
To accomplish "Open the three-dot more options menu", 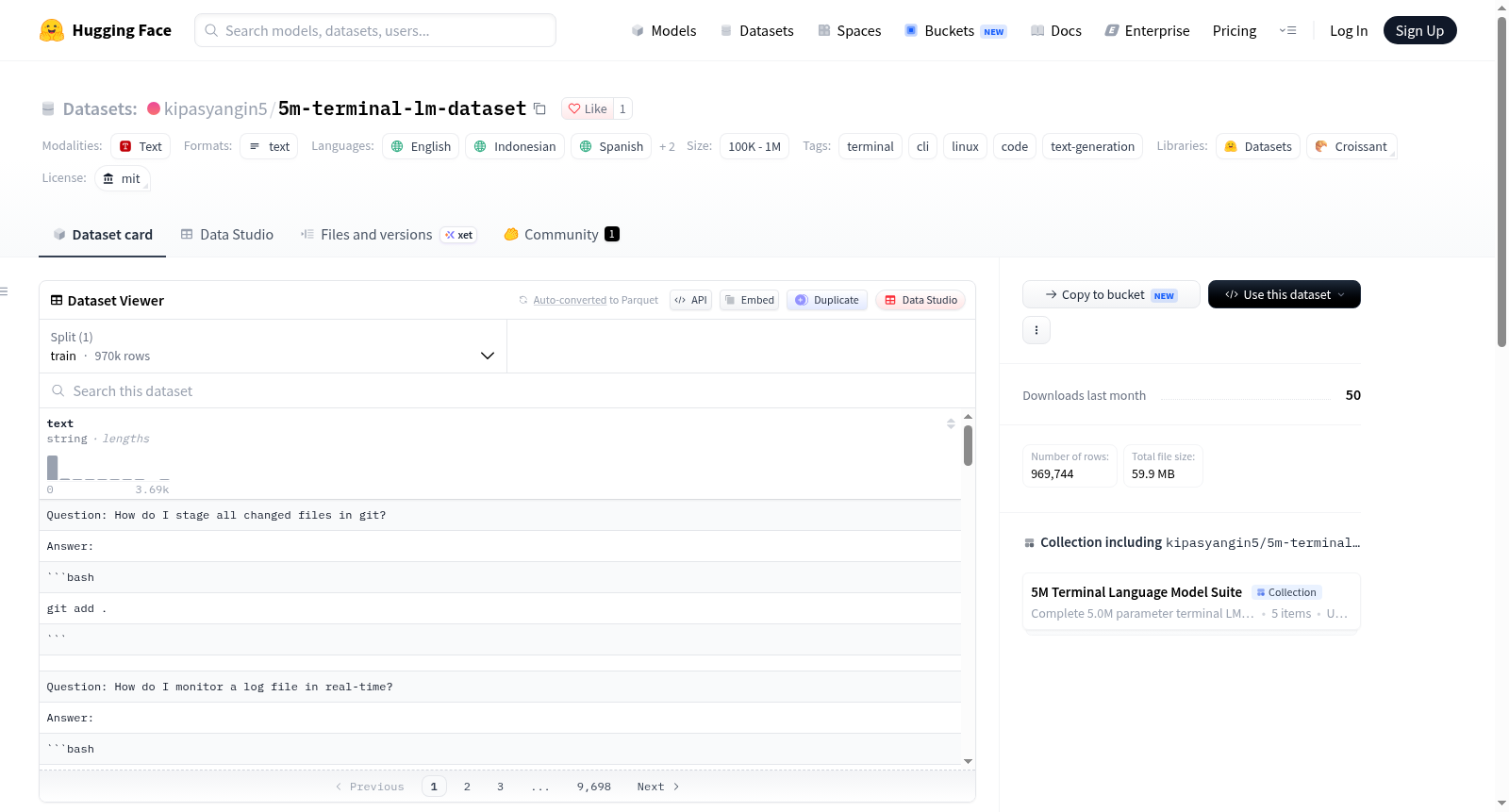I will [x=1036, y=330].
